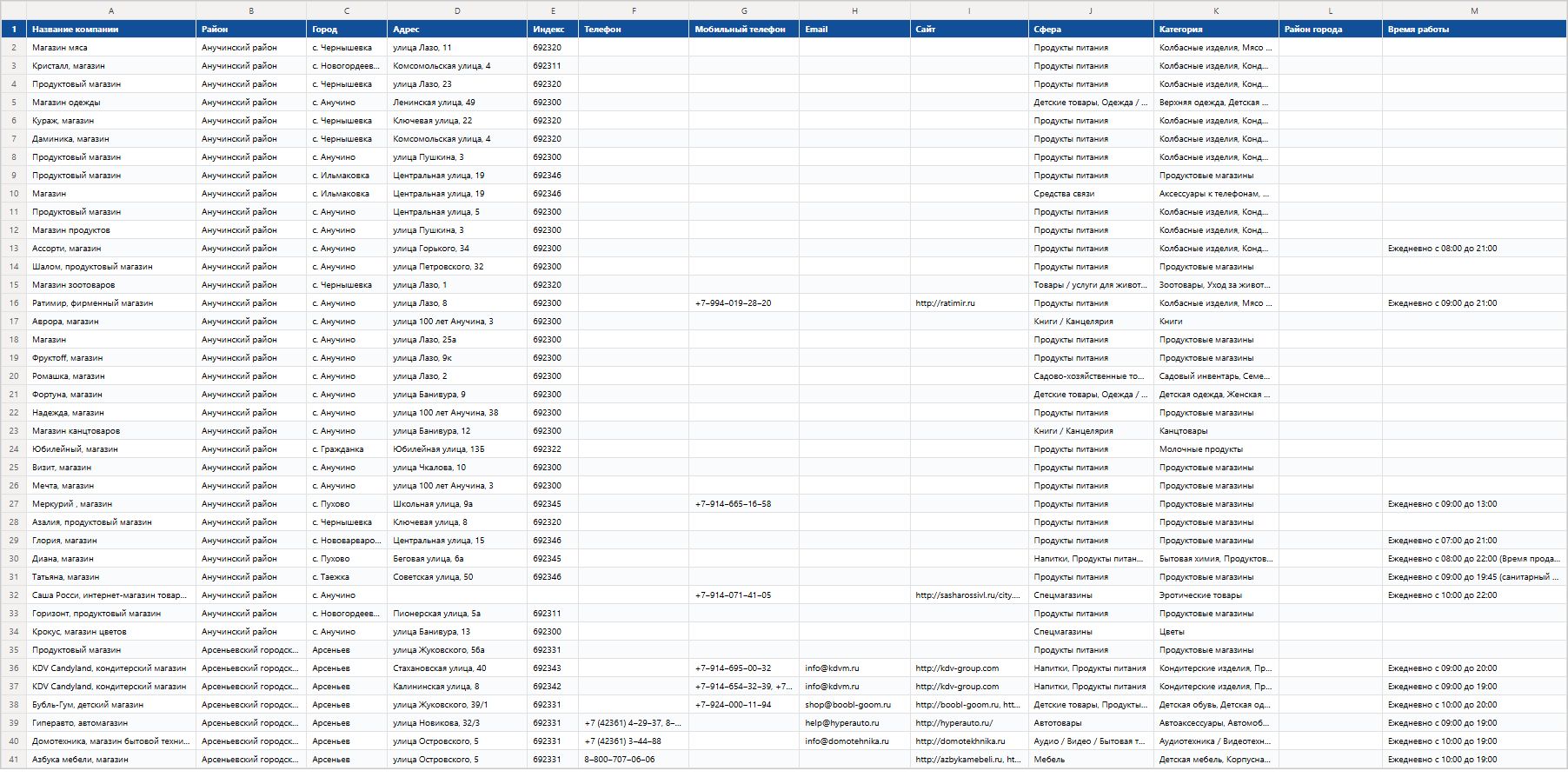Select column M header letter
Image resolution: width=1568 pixels, height=784 pixels.
coord(1474,10)
